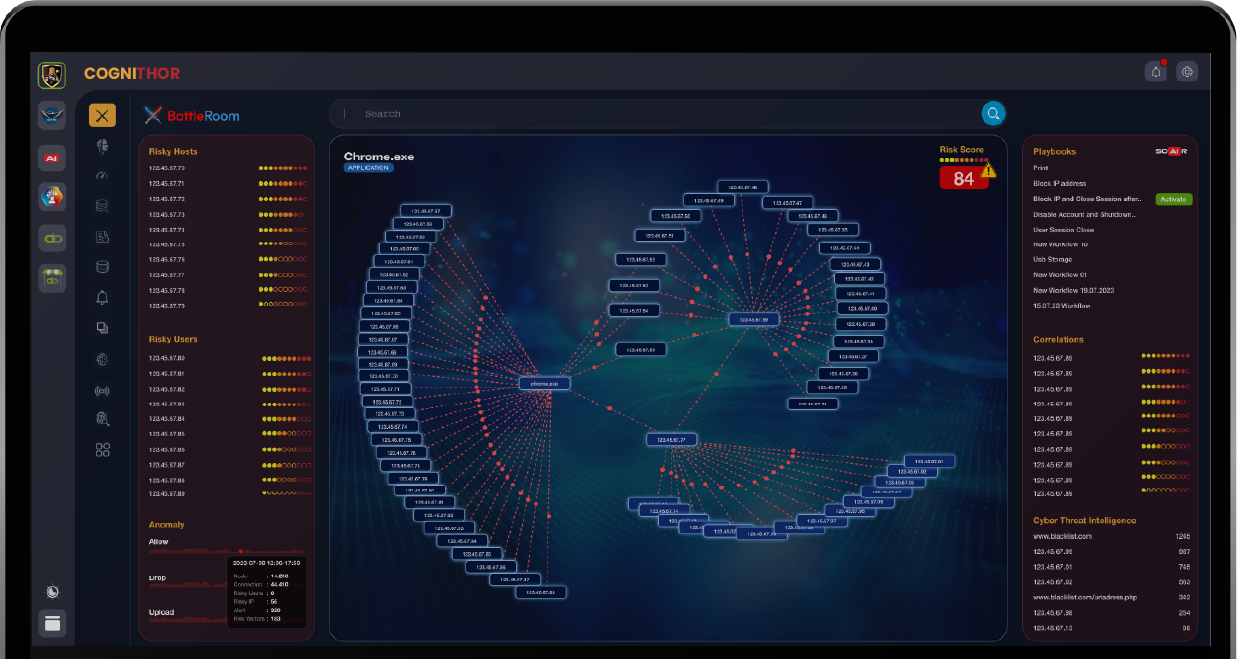Open settings gear in top bar
Image resolution: width=1237 pixels, height=660 pixels.
click(x=1187, y=71)
